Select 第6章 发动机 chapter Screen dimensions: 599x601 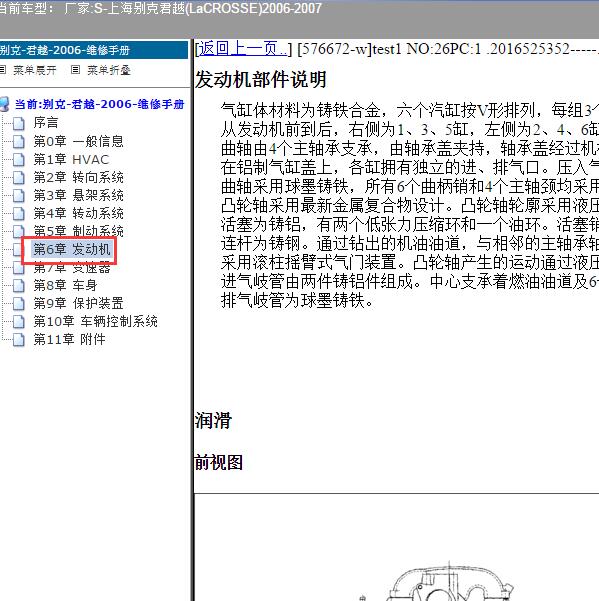tap(72, 249)
